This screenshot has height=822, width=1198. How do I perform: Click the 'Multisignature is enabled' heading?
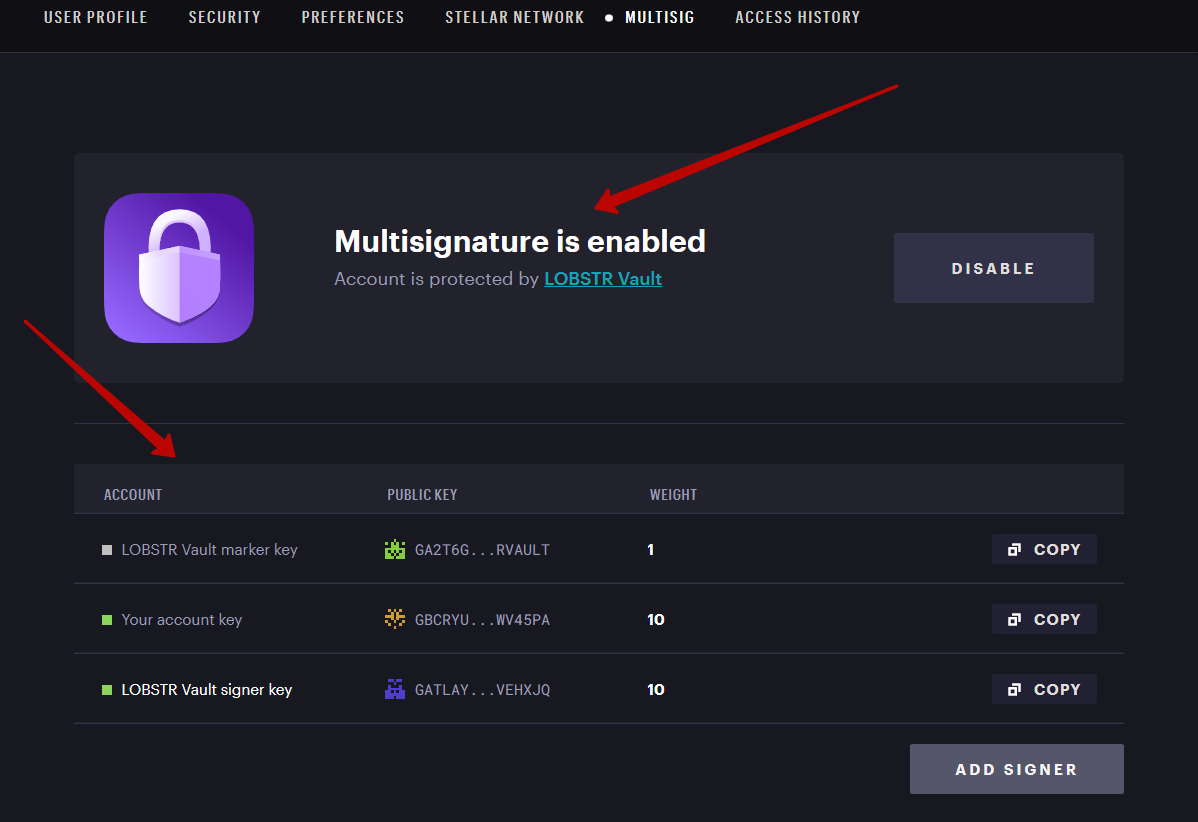pyautogui.click(x=520, y=241)
